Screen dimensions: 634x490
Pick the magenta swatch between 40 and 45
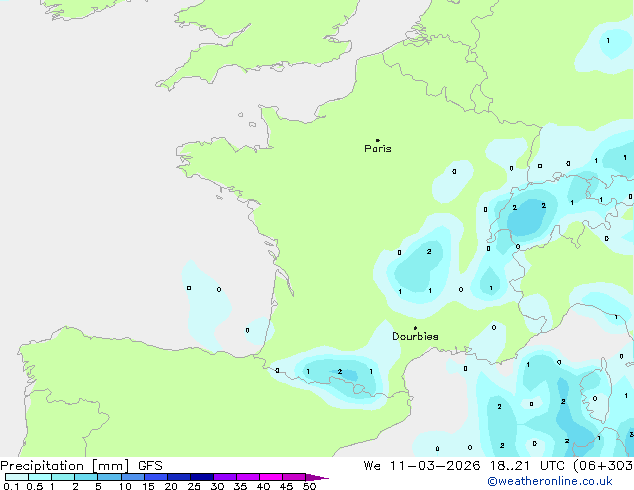[x=271, y=477]
